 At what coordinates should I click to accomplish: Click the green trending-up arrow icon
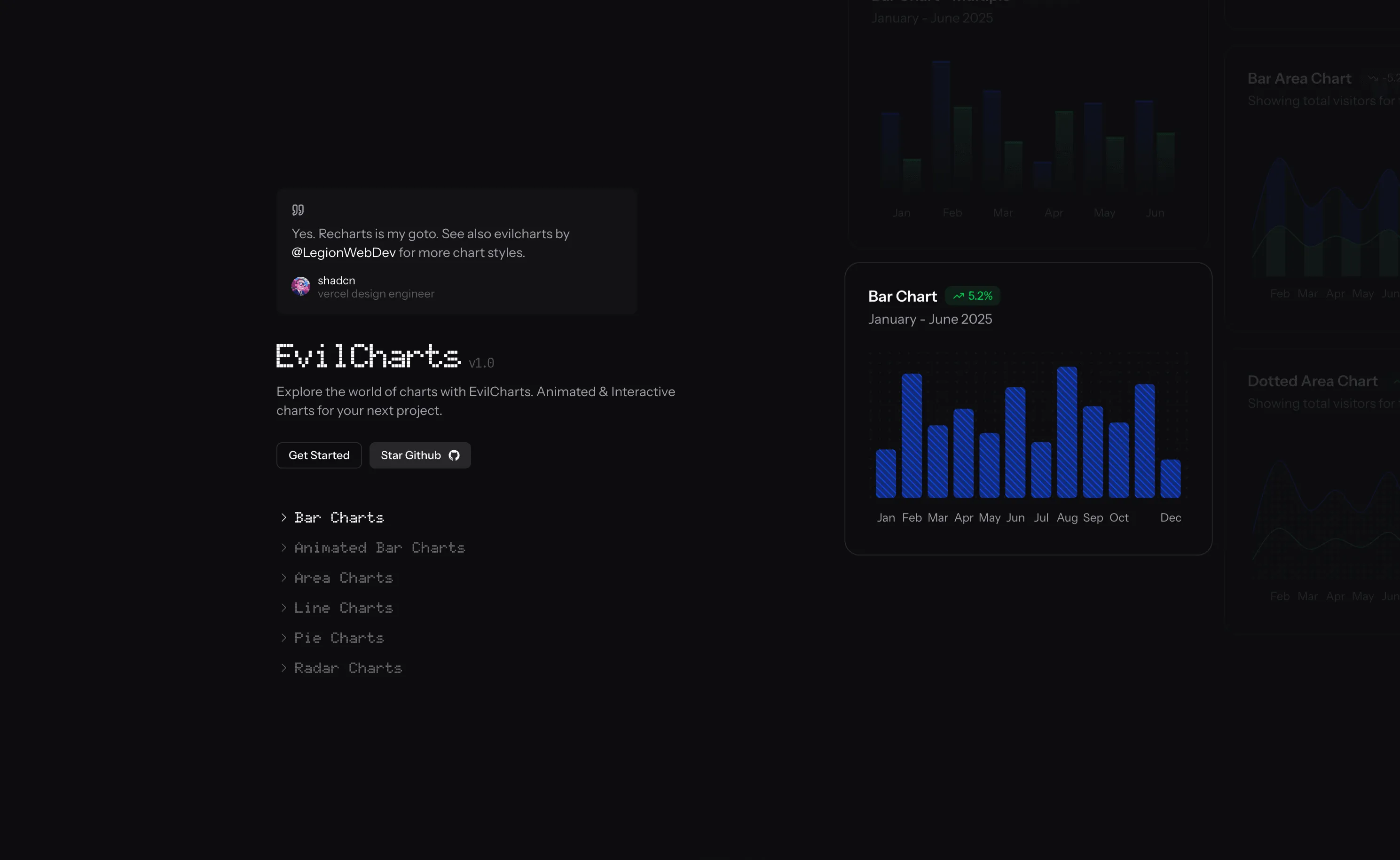point(959,296)
